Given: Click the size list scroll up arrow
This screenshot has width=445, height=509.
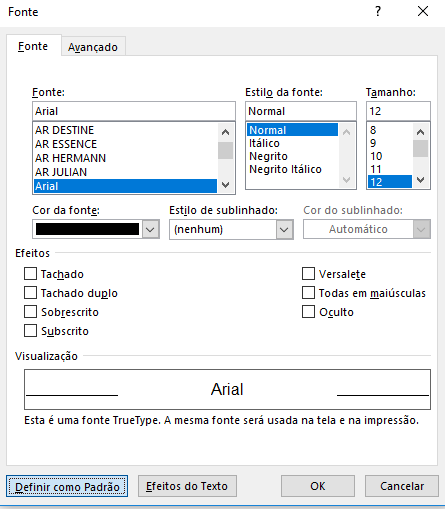Looking at the screenshot, I should [x=421, y=132].
